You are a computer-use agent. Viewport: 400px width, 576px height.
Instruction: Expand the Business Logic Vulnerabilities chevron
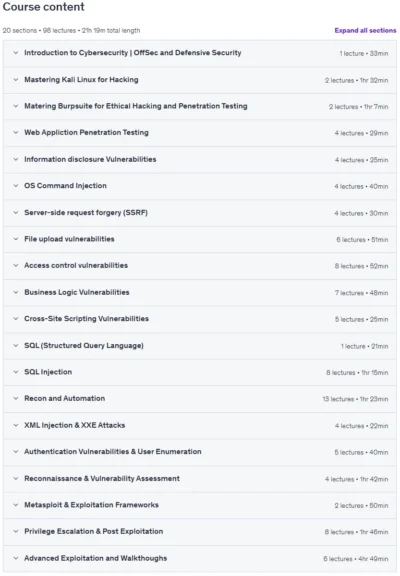click(x=16, y=292)
